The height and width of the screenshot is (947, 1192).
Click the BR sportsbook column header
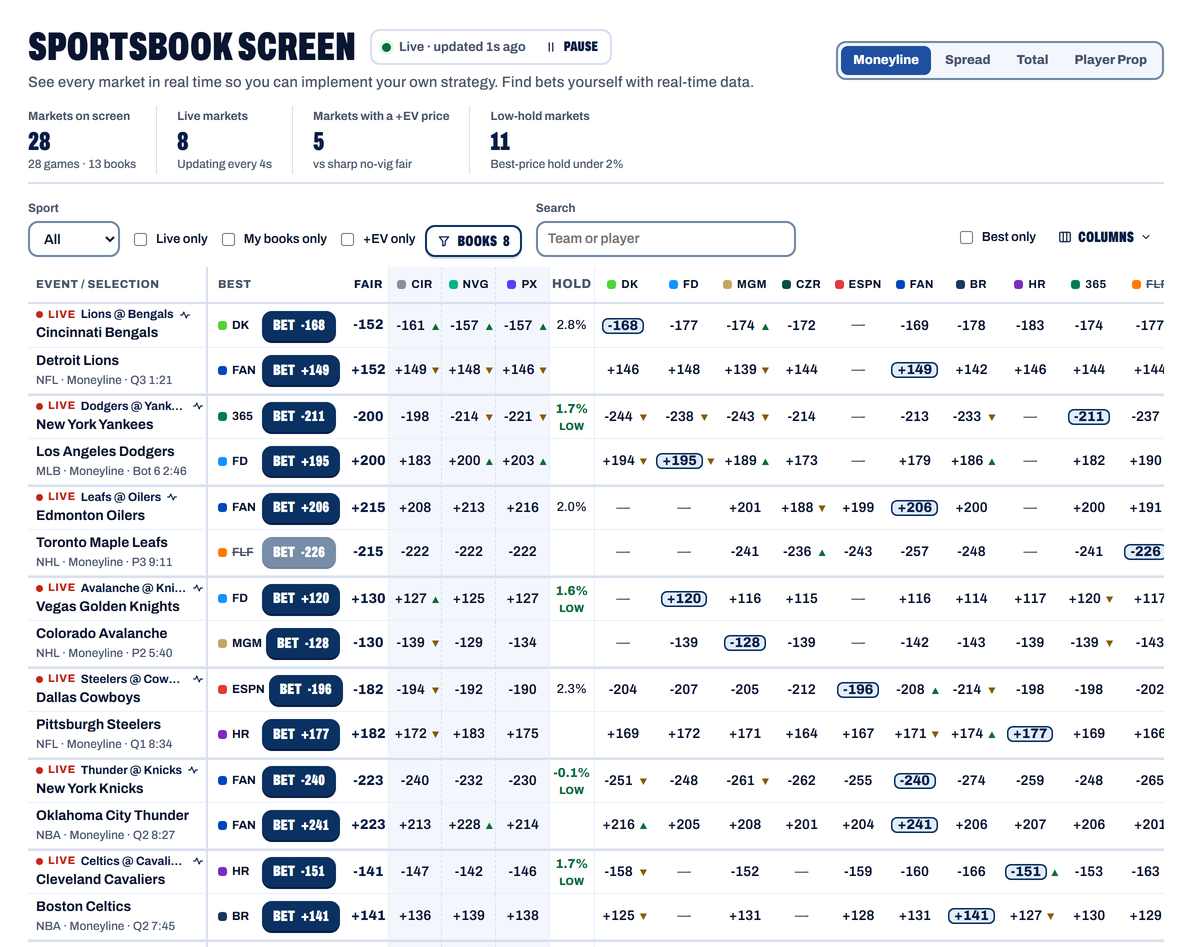point(972,284)
